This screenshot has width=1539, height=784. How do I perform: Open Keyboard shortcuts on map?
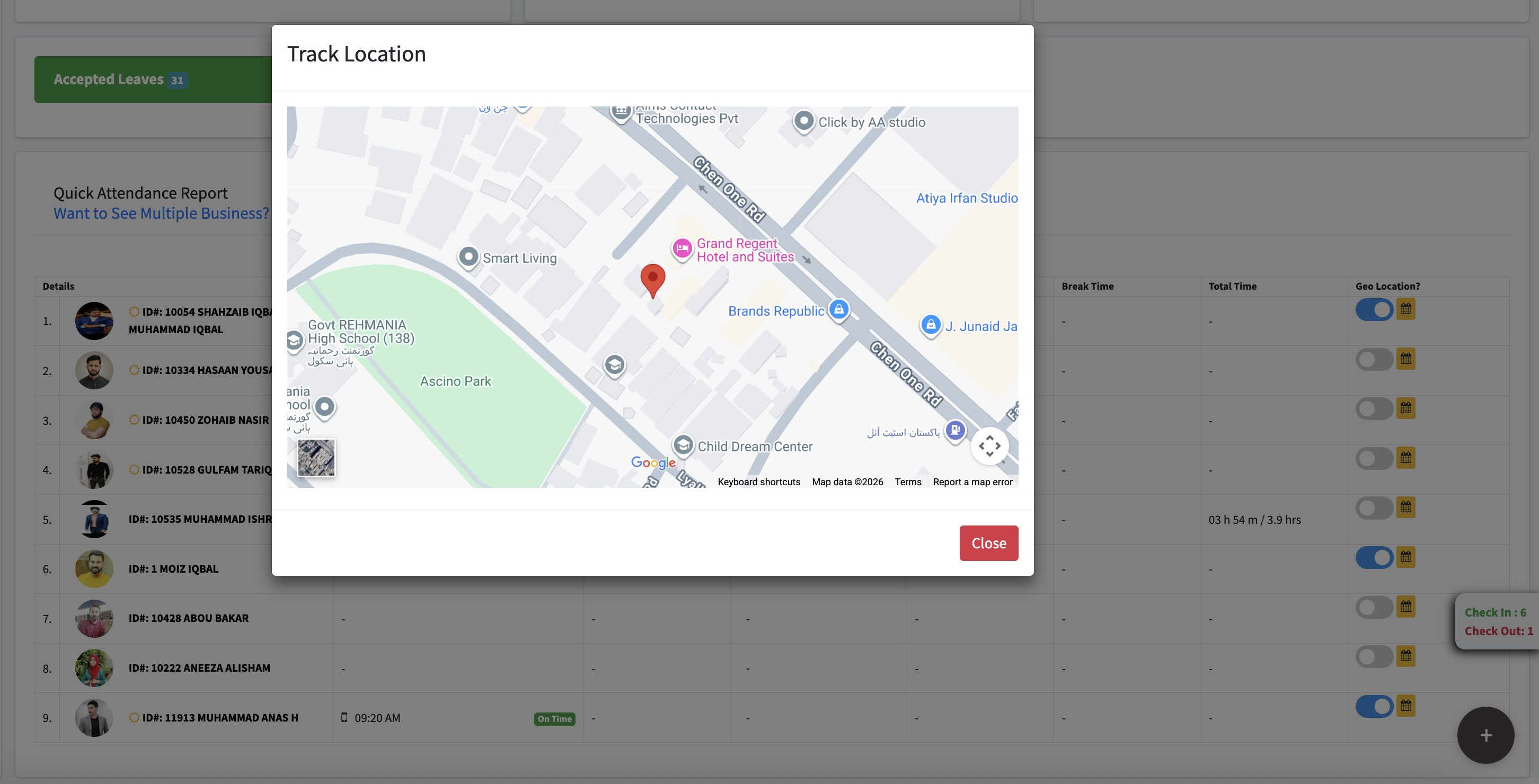tap(759, 482)
